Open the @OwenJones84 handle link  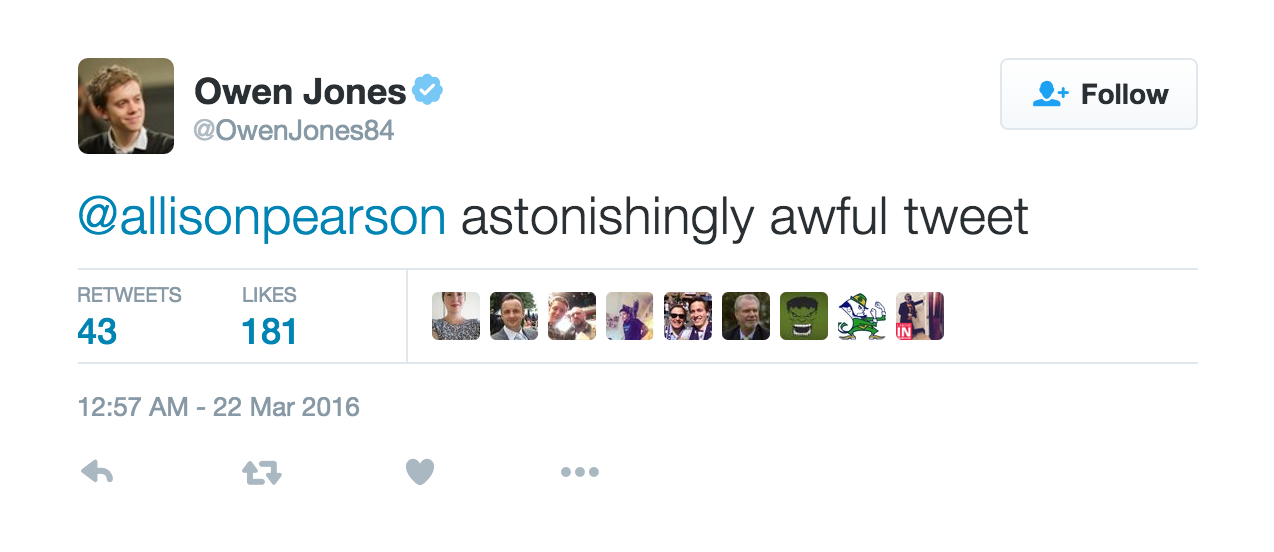[x=293, y=131]
